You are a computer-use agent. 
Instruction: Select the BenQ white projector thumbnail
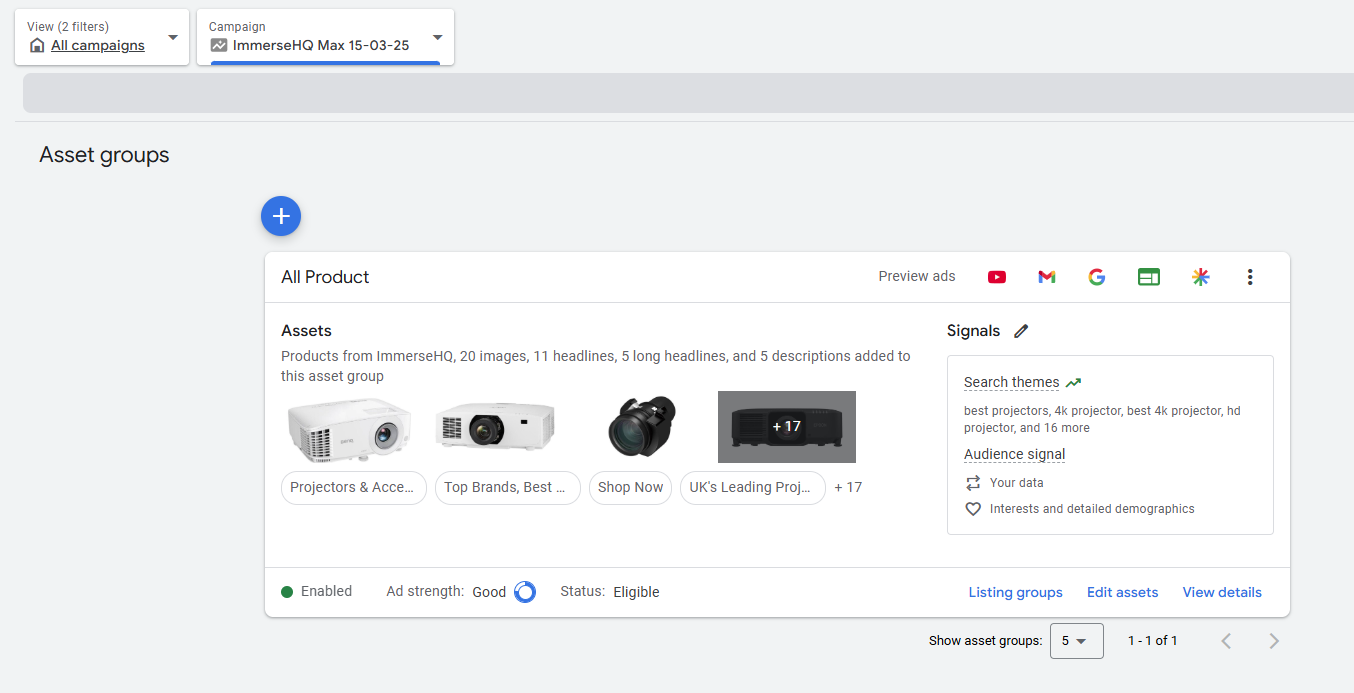coord(349,427)
